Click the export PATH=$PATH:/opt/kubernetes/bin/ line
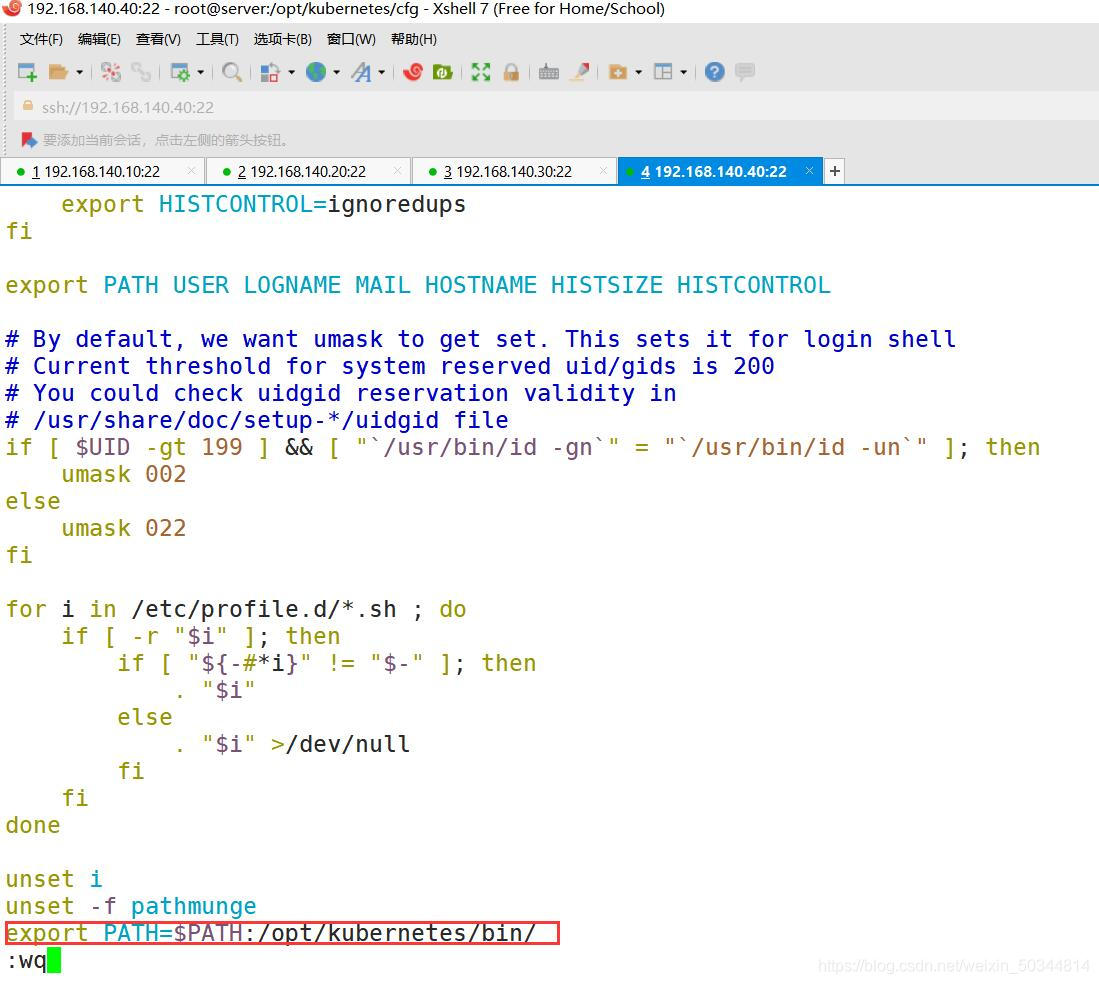1099x984 pixels. pos(271,934)
